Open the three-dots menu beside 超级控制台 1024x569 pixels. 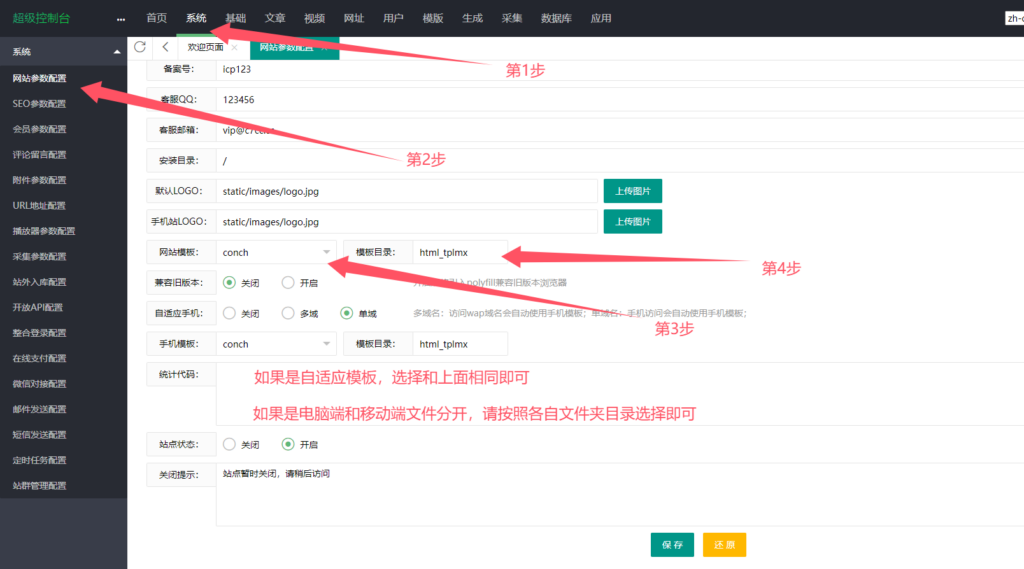coord(121,19)
